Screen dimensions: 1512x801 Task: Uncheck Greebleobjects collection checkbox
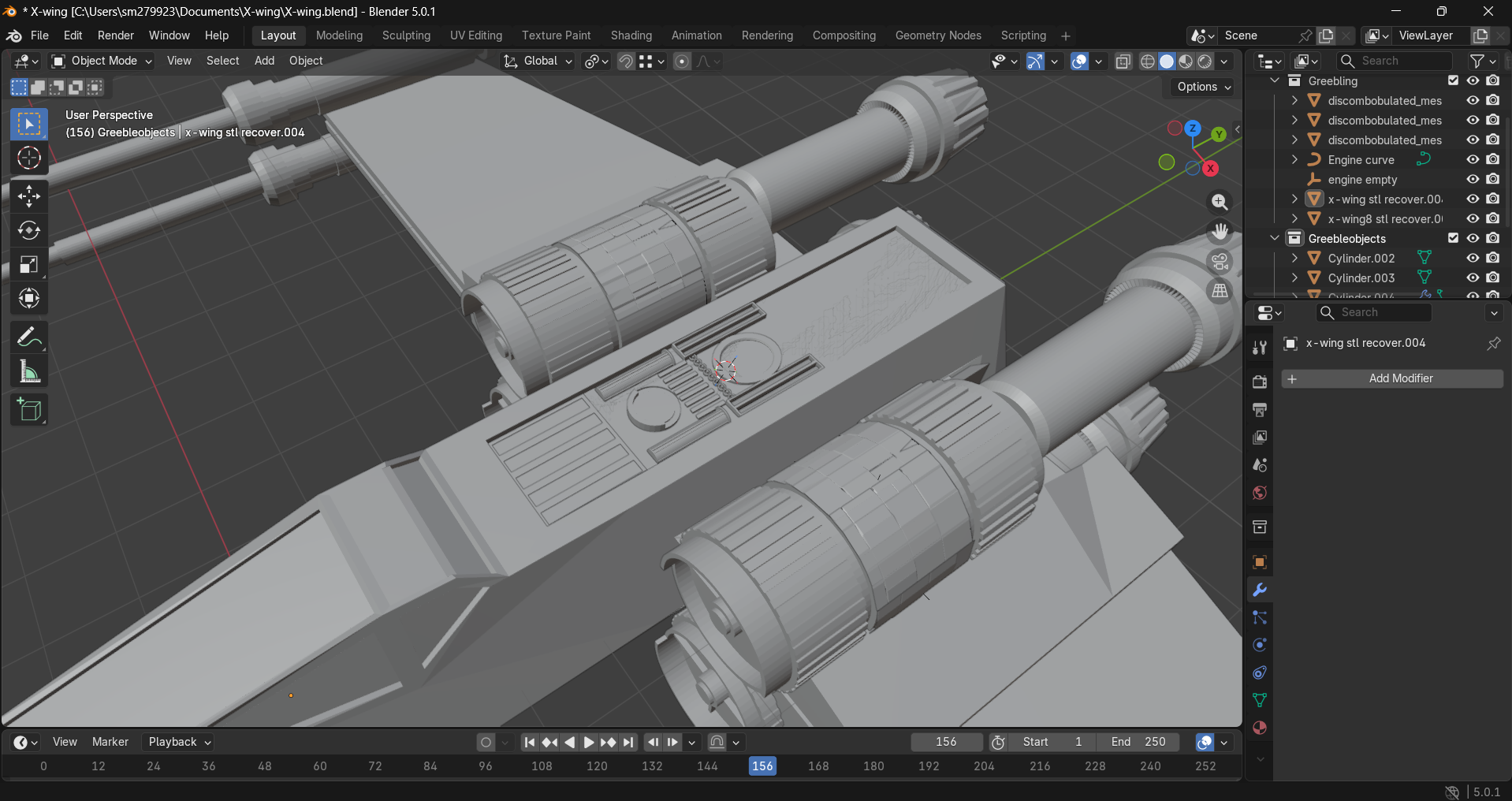point(1453,238)
